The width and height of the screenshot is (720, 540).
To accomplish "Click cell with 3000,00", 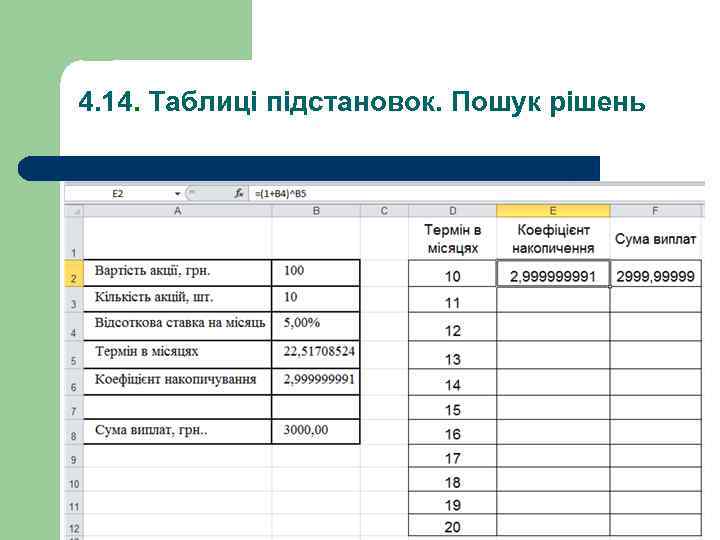I will point(316,432).
